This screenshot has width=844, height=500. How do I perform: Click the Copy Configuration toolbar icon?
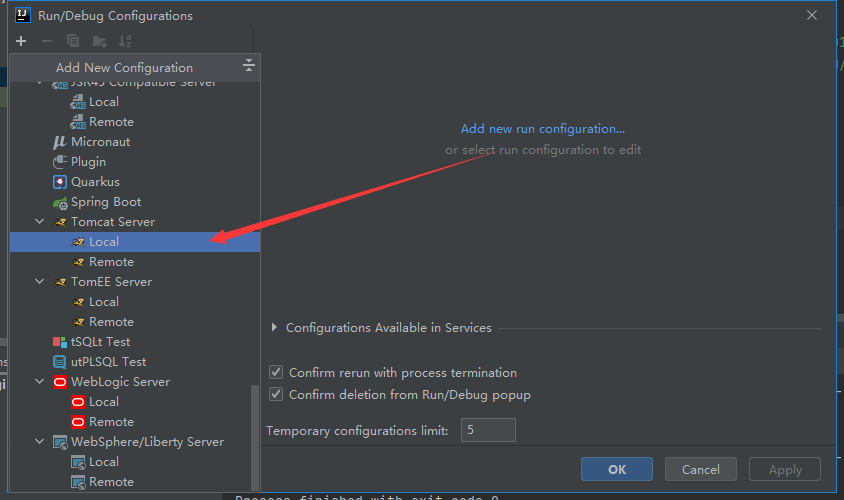(x=73, y=41)
